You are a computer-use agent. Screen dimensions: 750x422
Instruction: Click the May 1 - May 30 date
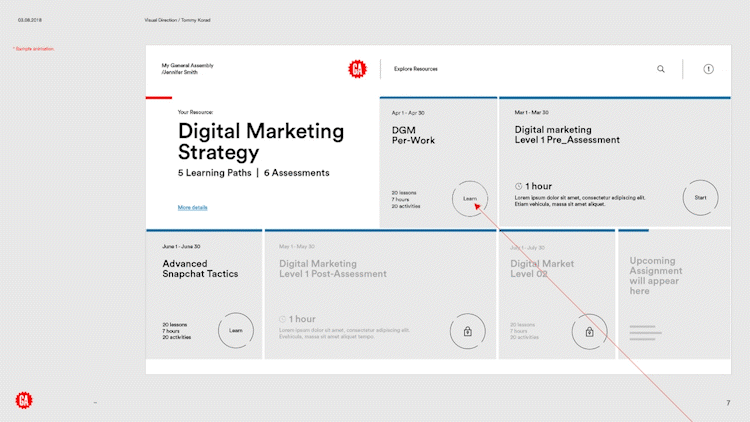click(x=297, y=246)
